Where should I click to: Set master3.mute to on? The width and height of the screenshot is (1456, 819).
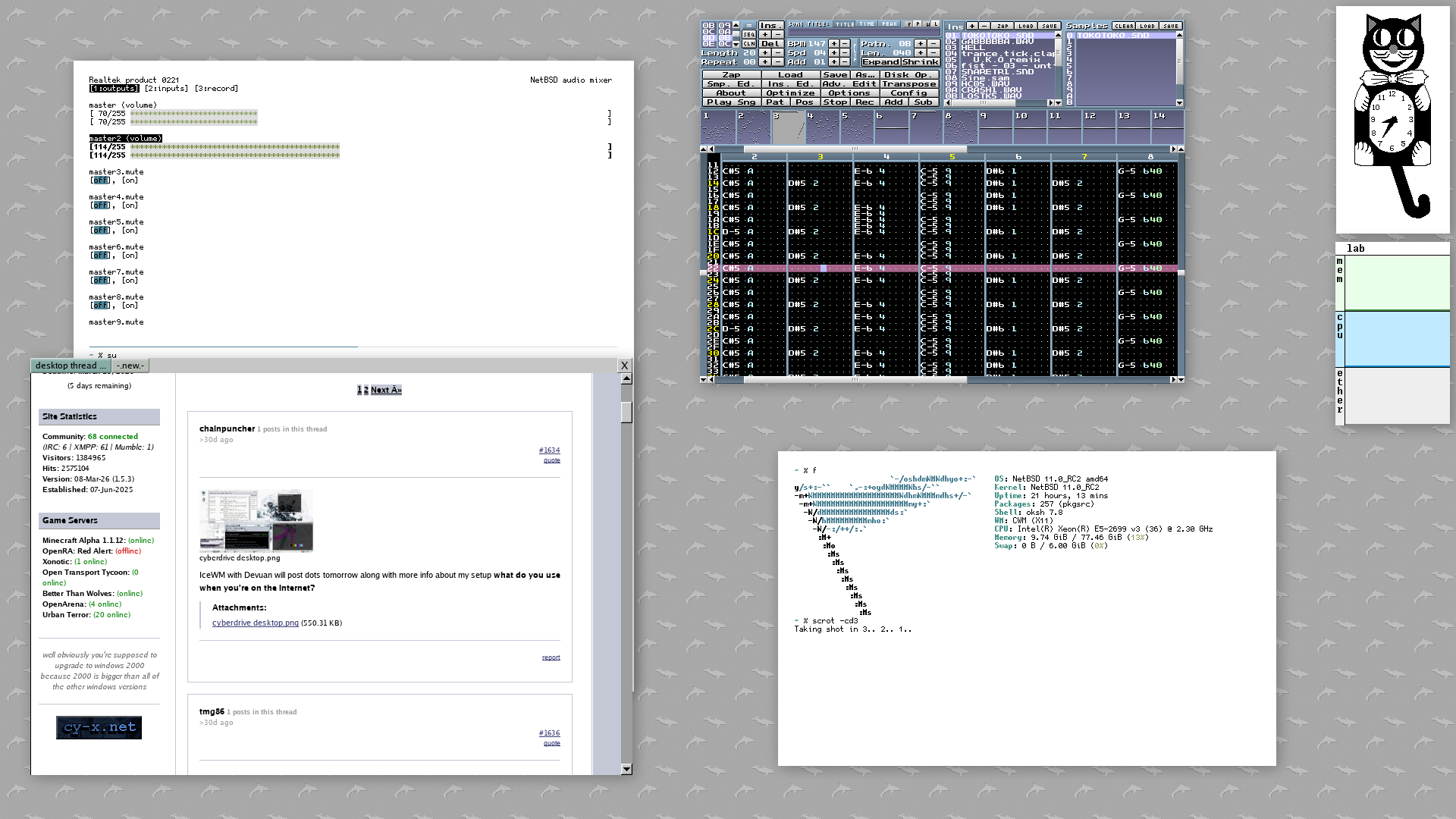pyautogui.click(x=130, y=180)
